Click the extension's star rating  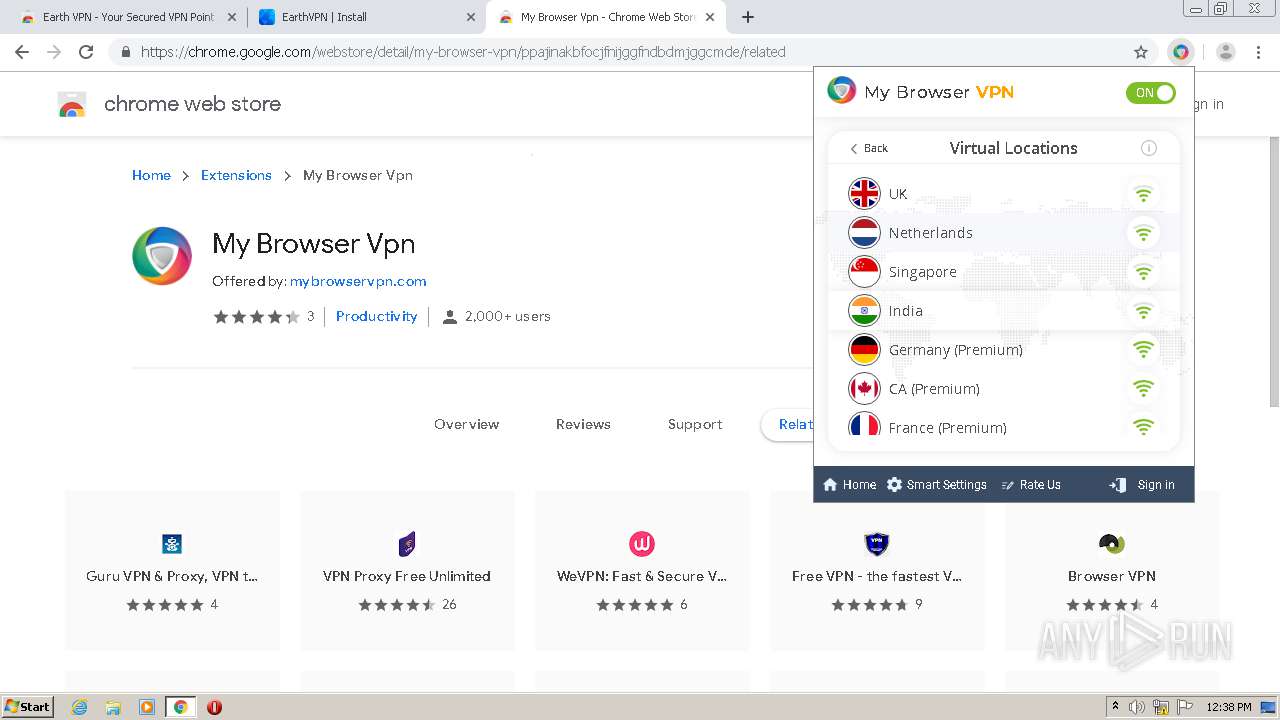click(256, 317)
